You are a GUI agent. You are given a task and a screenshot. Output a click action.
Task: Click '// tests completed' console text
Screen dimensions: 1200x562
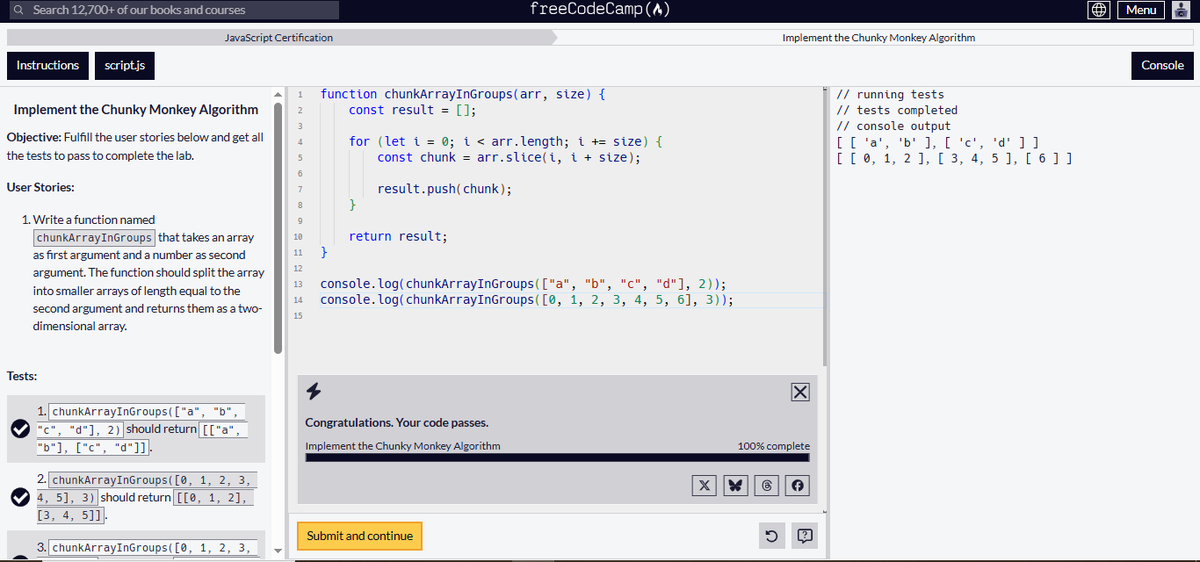(897, 110)
